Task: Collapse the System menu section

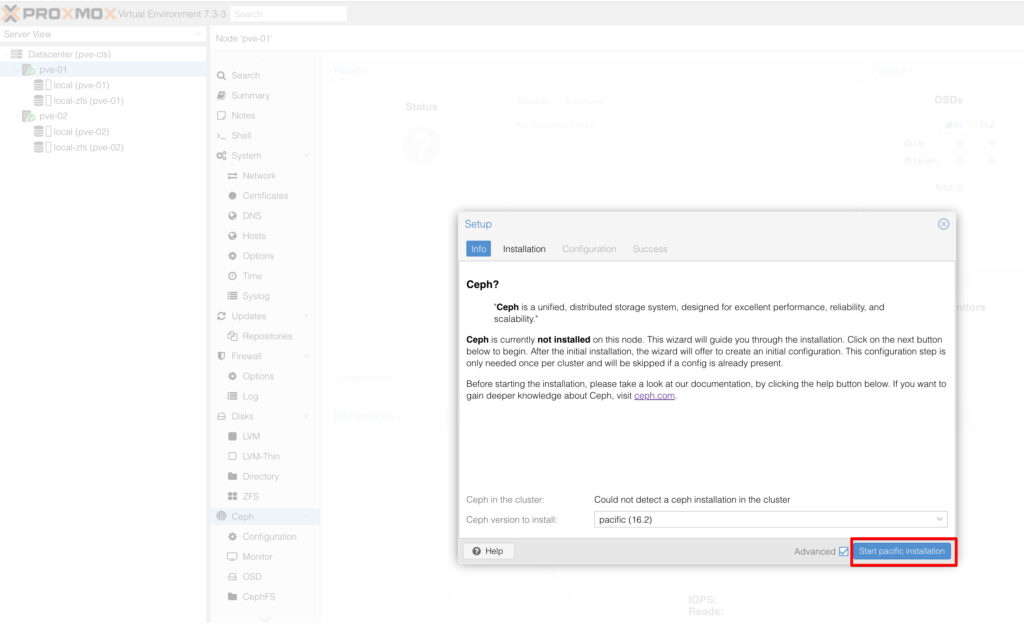Action: pyautogui.click(x=306, y=156)
